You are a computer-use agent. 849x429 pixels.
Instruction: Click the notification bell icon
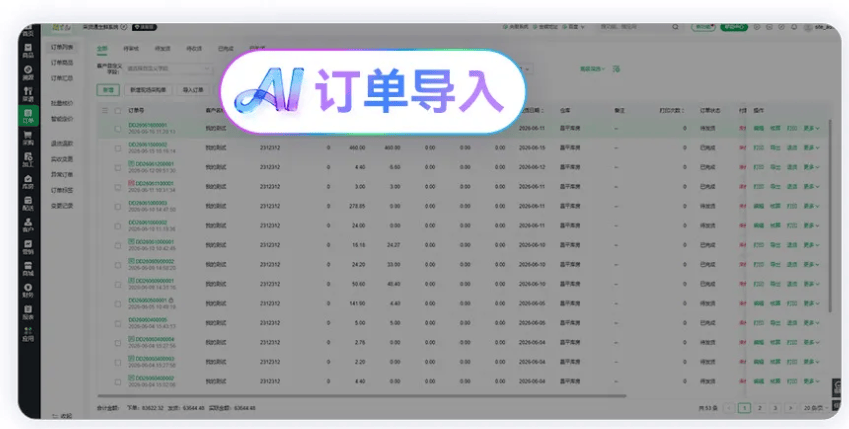point(794,27)
